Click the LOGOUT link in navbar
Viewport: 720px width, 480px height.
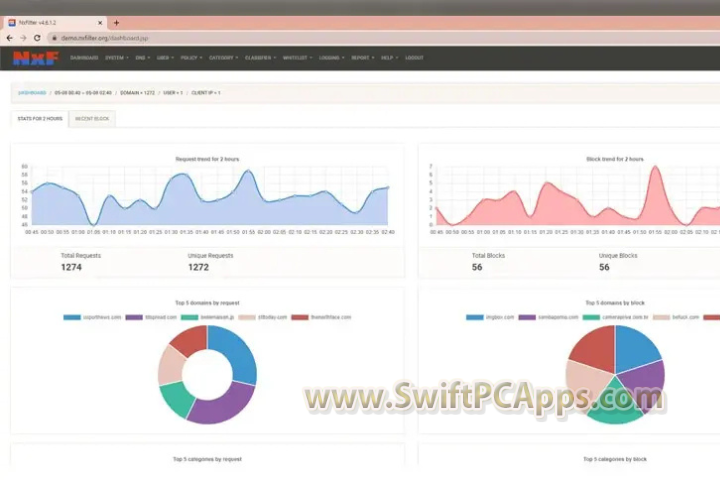[414, 58]
